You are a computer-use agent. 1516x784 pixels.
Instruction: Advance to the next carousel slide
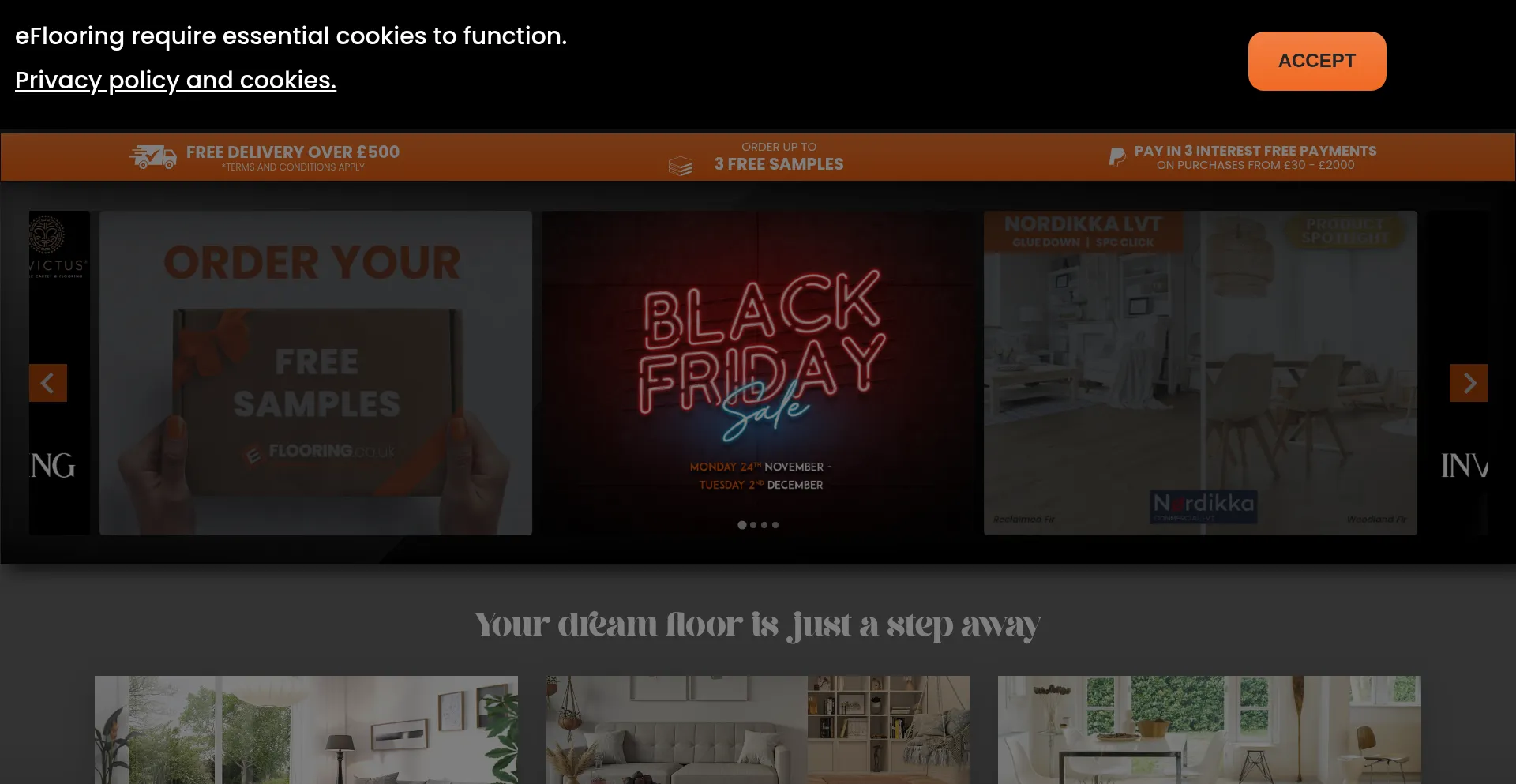1469,383
